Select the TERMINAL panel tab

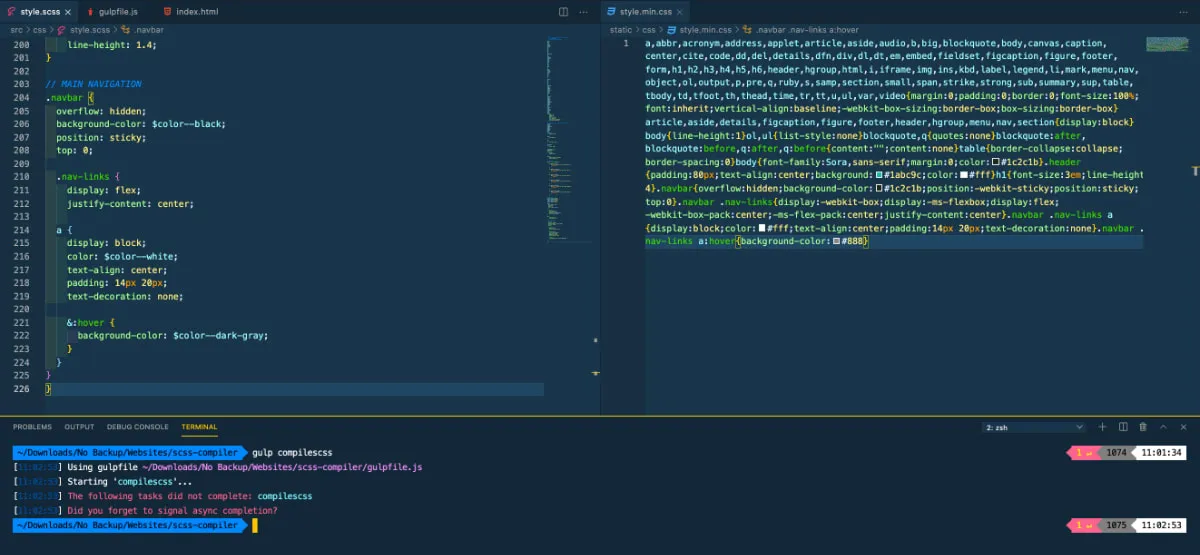[199, 427]
